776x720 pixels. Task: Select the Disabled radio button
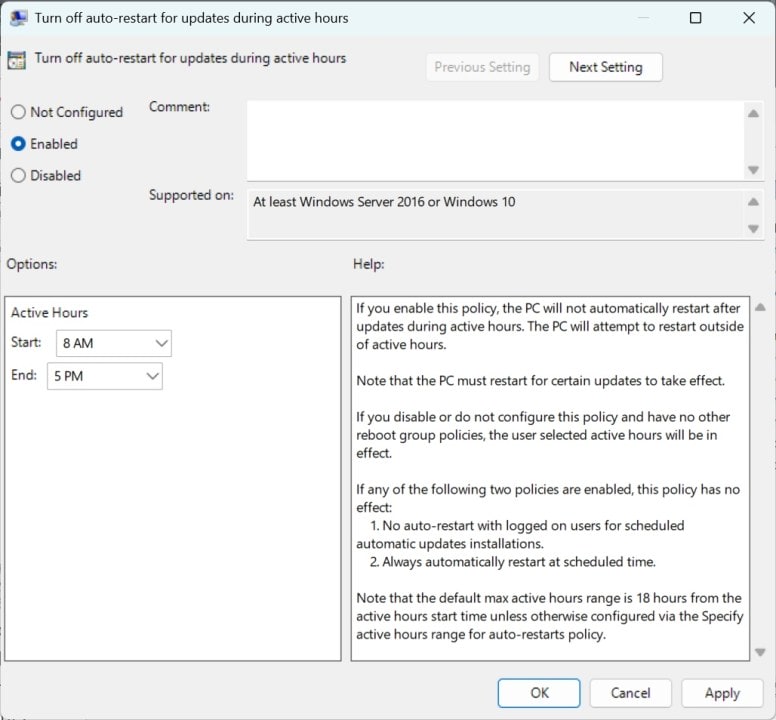18,176
